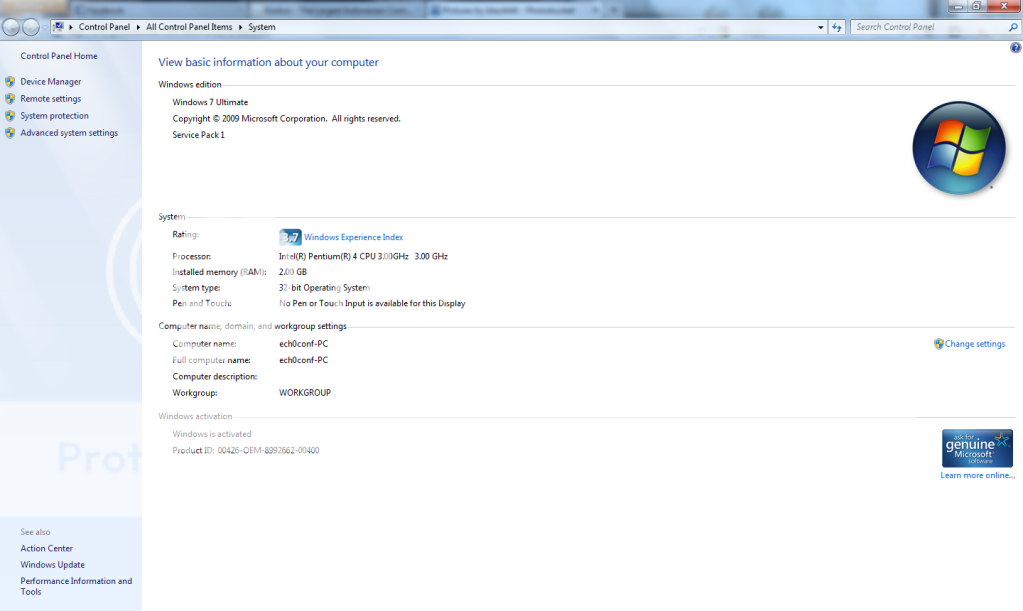Open Help with the blue question mark

click(x=1015, y=48)
